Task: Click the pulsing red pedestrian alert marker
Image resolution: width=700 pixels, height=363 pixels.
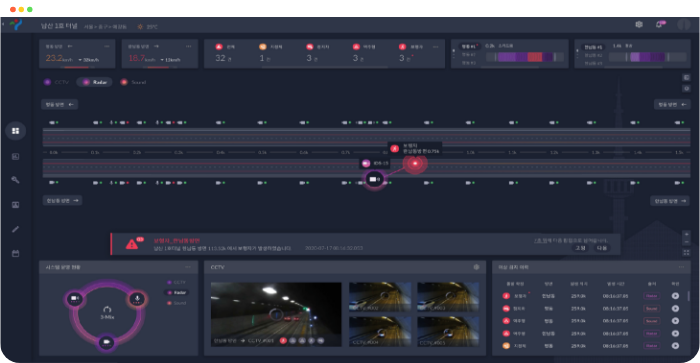Action: (x=415, y=163)
